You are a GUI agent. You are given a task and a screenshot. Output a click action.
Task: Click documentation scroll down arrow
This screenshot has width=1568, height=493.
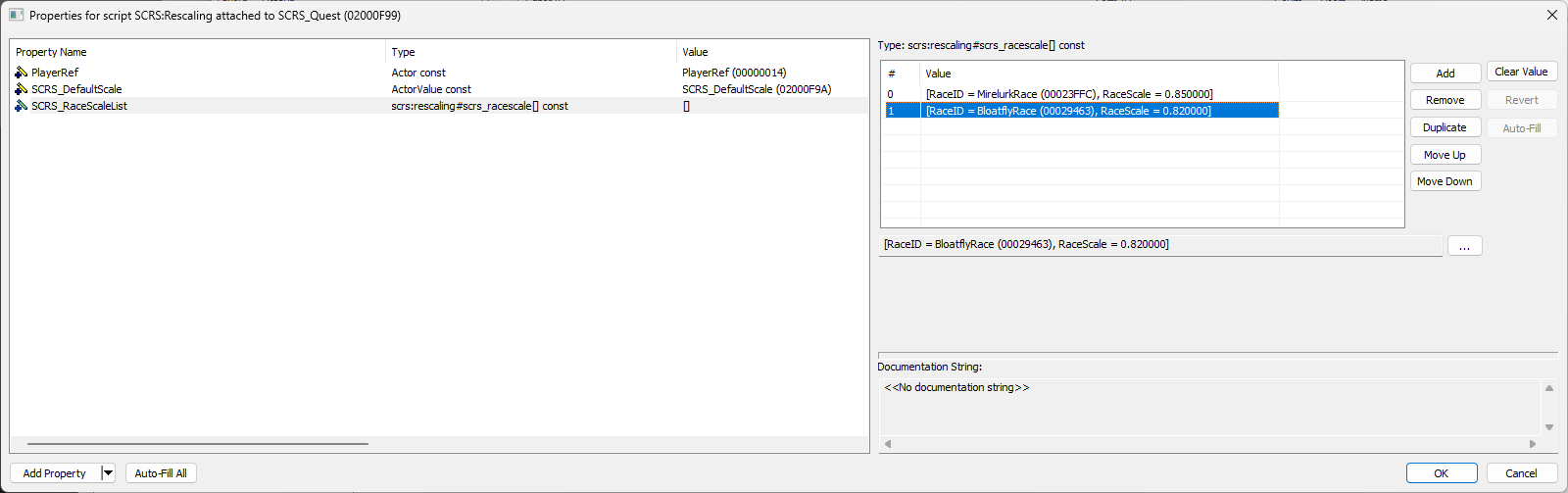[x=1549, y=427]
